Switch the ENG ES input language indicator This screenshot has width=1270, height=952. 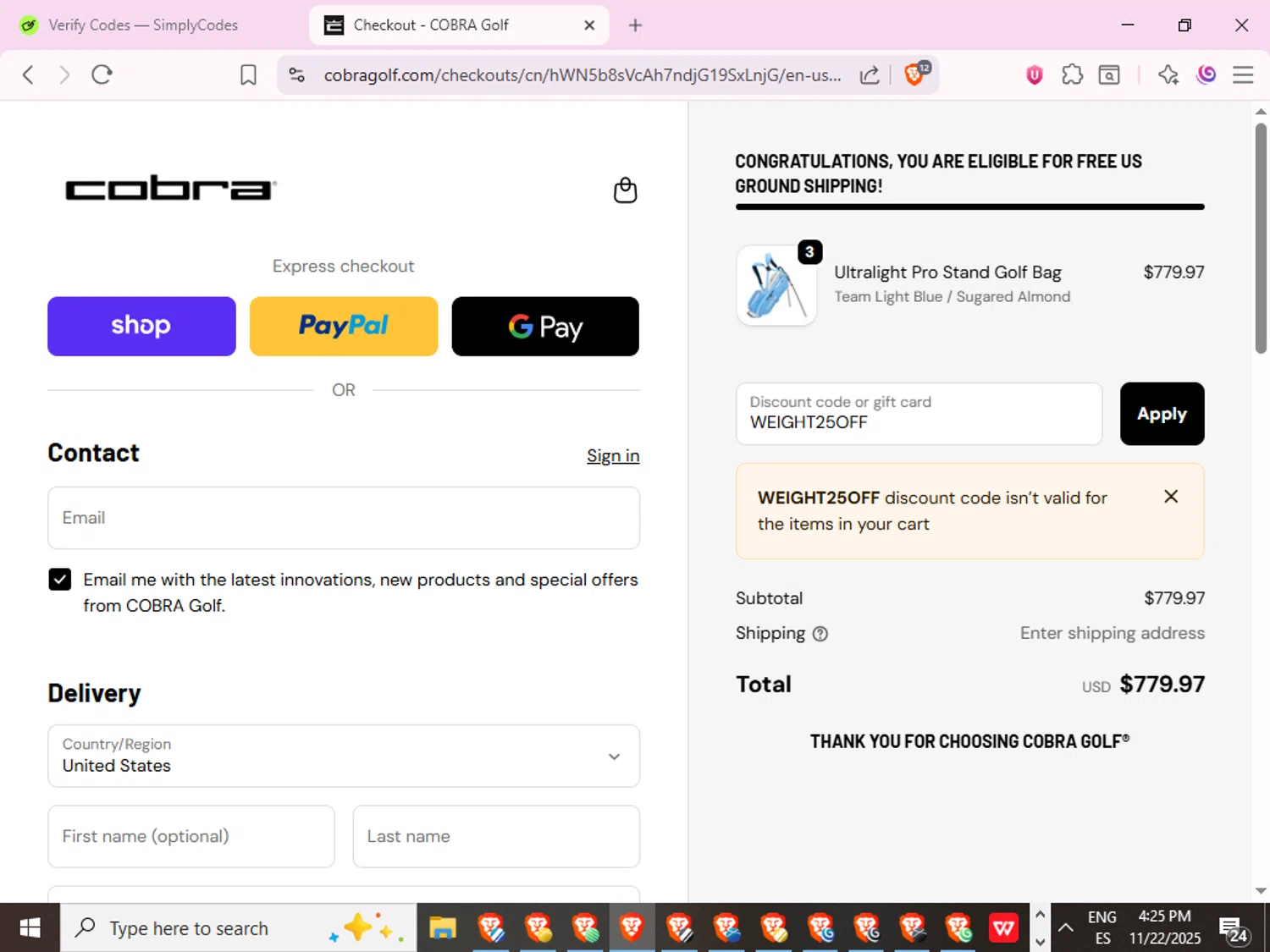(1102, 927)
